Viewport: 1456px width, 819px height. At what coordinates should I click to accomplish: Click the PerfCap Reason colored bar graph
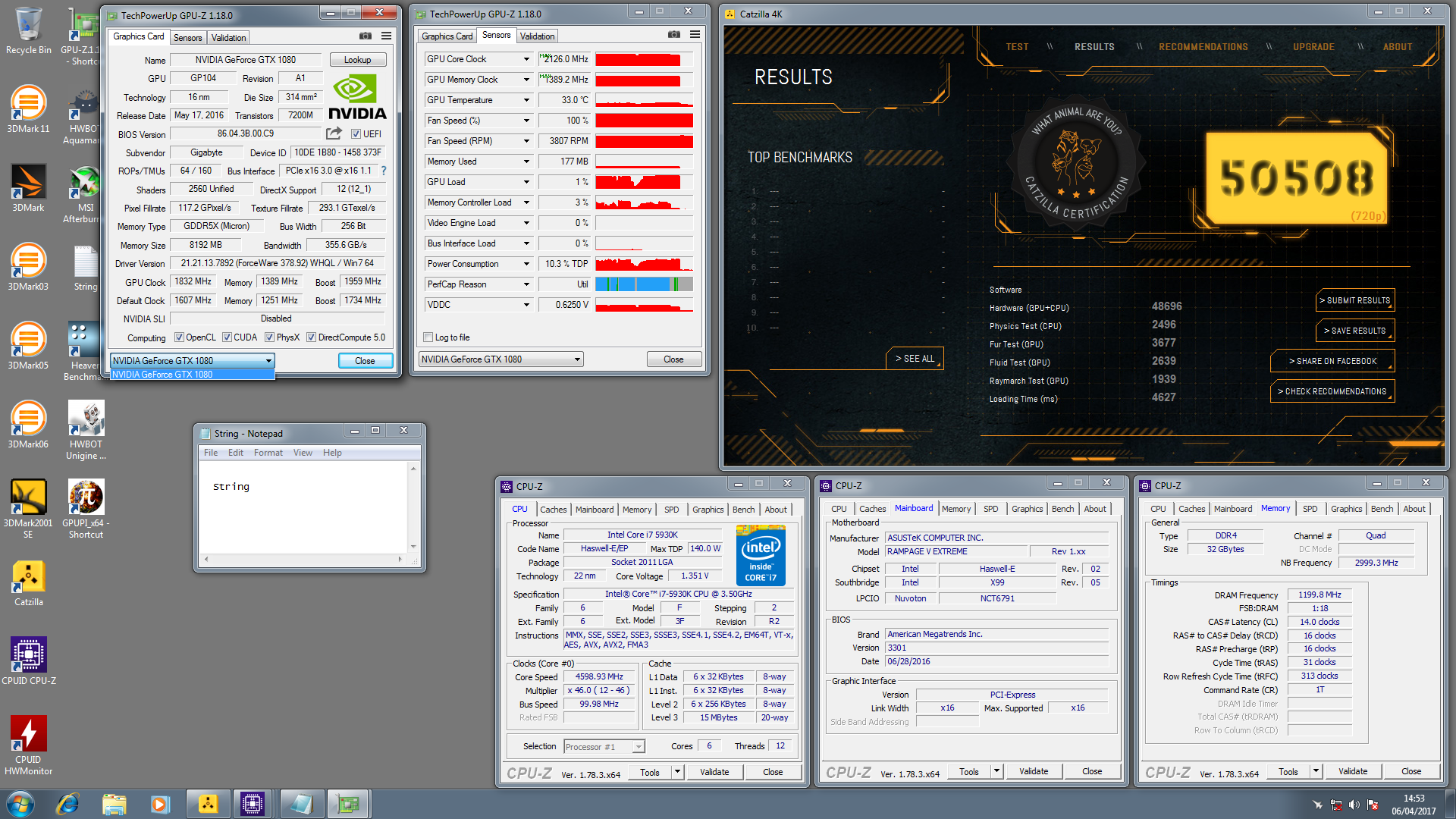pos(644,284)
